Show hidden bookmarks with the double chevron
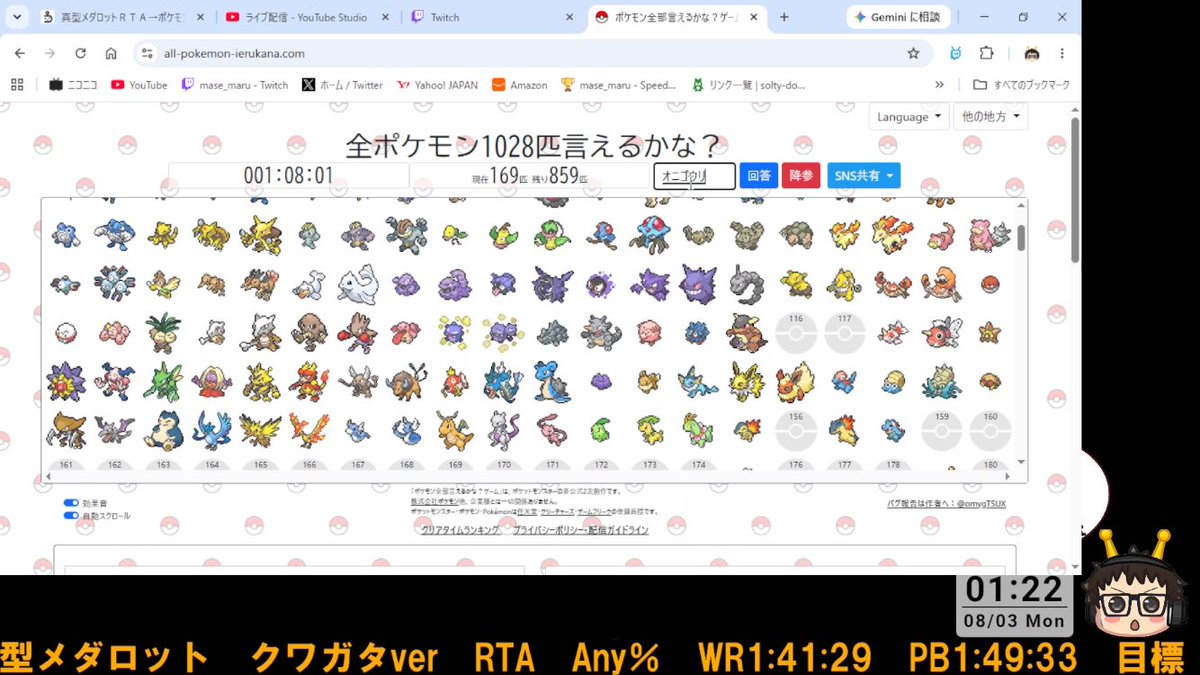The width and height of the screenshot is (1200, 675). [939, 85]
